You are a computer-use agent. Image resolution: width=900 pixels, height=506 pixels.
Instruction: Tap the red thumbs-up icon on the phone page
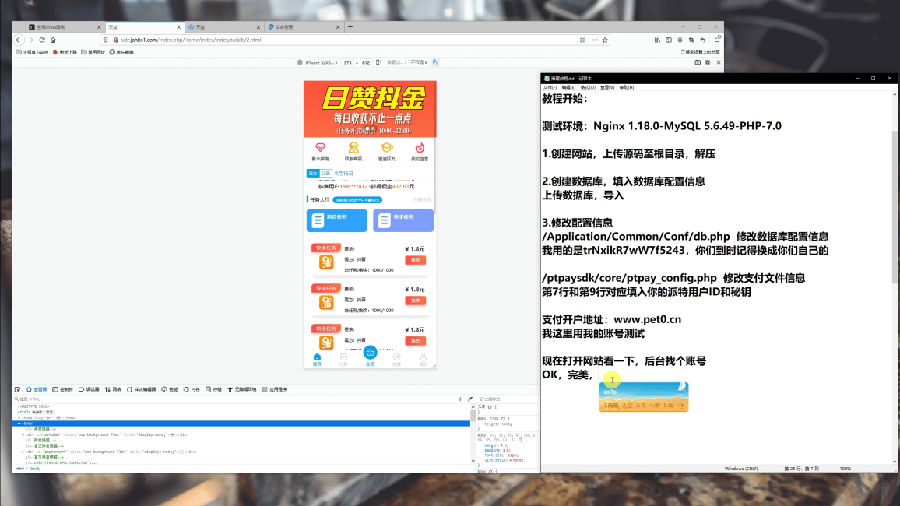tap(420, 148)
